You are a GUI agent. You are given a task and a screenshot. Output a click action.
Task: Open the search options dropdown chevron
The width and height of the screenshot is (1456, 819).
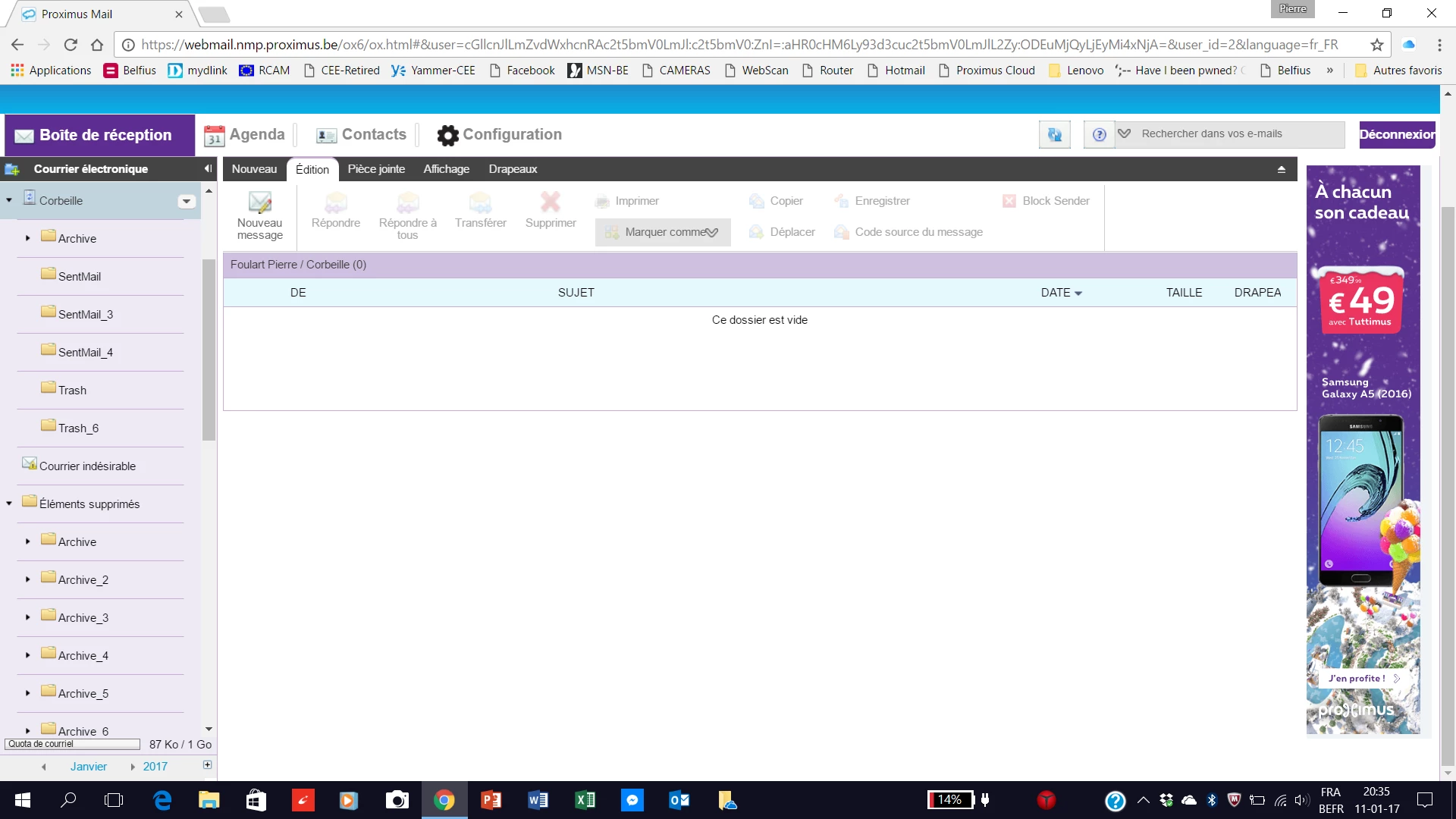(x=1124, y=134)
